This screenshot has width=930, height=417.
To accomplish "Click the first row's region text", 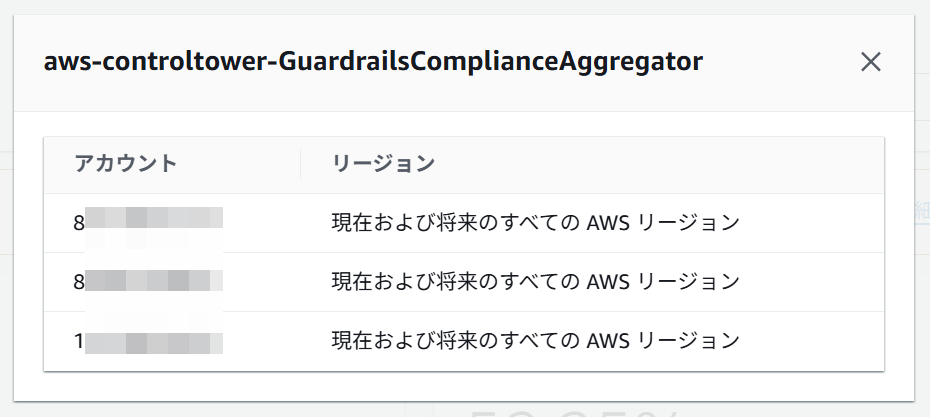I will 535,222.
